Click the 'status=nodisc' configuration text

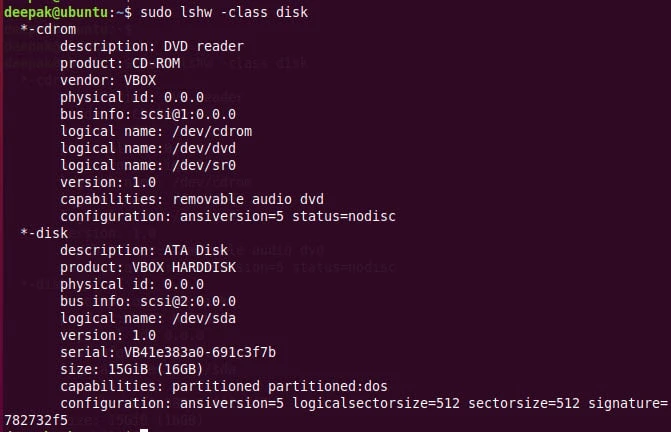pyautogui.click(x=351, y=216)
